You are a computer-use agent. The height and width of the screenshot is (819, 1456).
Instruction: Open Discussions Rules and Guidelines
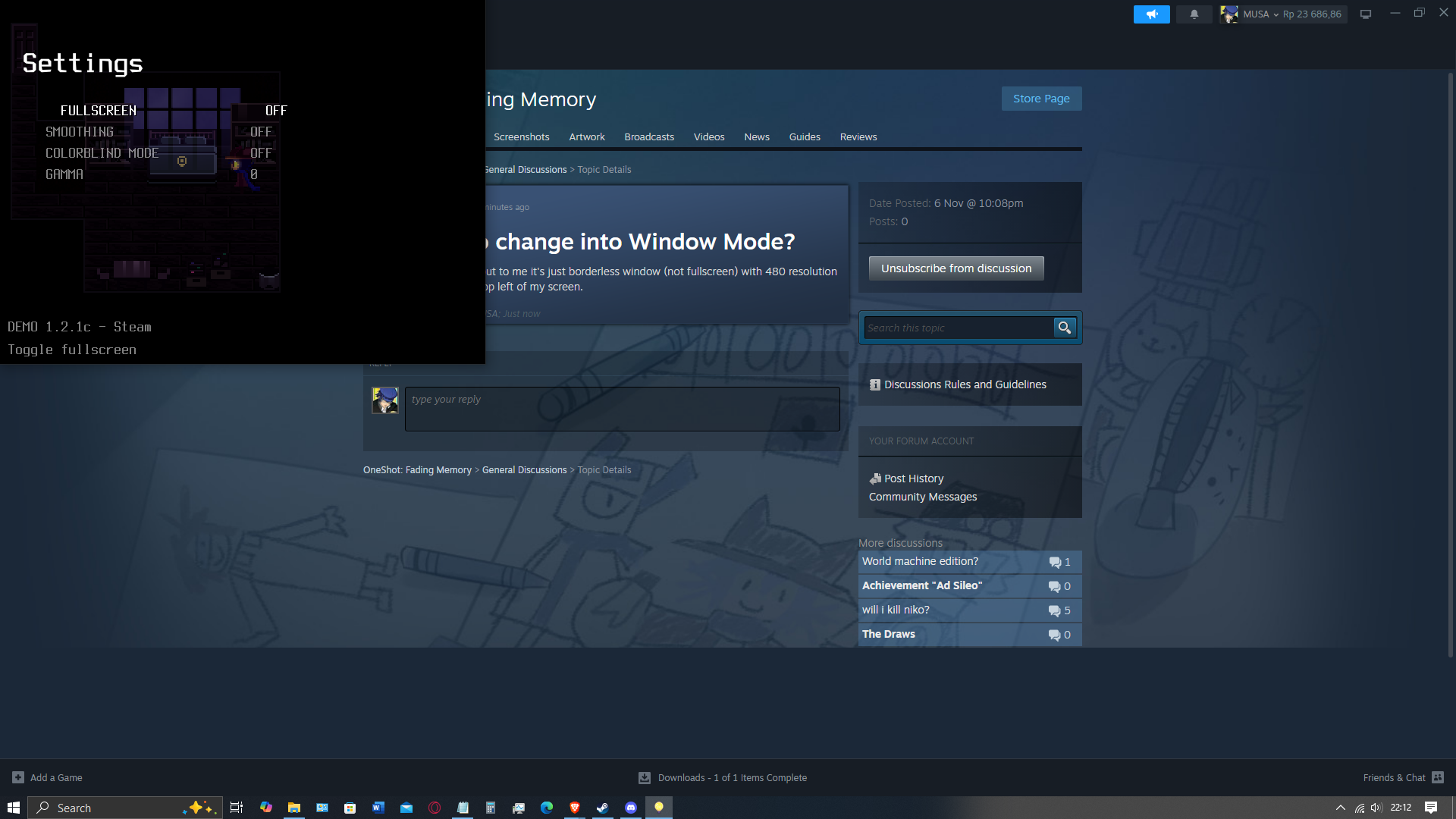click(x=965, y=384)
